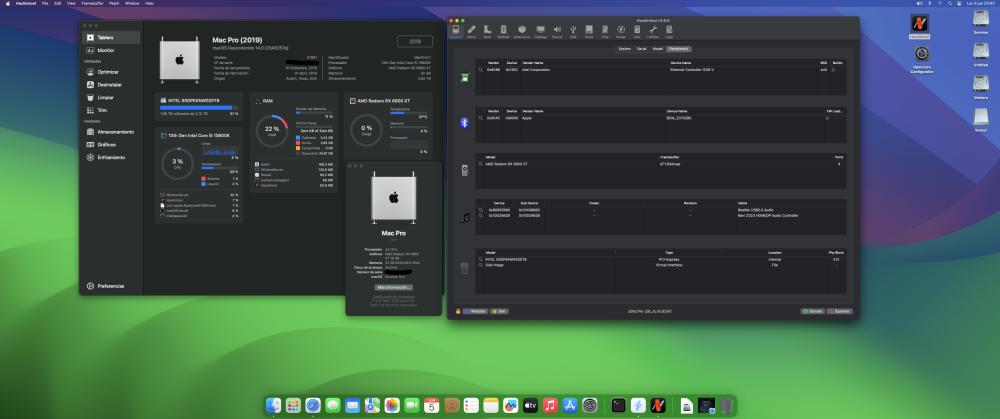
Task: Select the Disk Image row in Hackintool
Action: click(x=662, y=265)
